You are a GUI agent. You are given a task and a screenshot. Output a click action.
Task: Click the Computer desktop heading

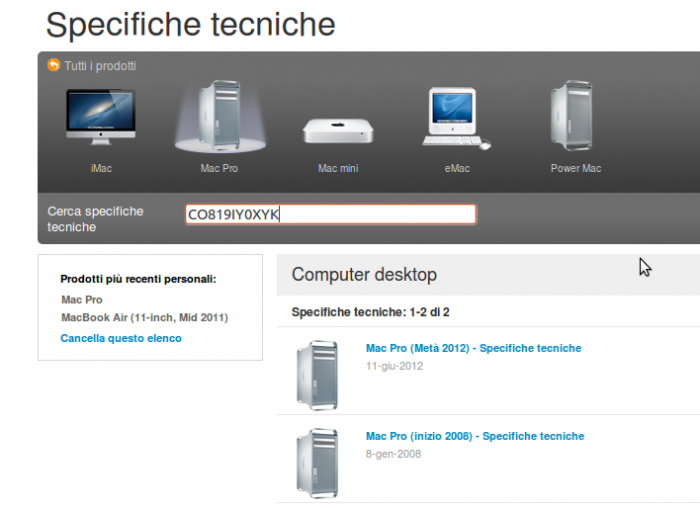(x=364, y=275)
